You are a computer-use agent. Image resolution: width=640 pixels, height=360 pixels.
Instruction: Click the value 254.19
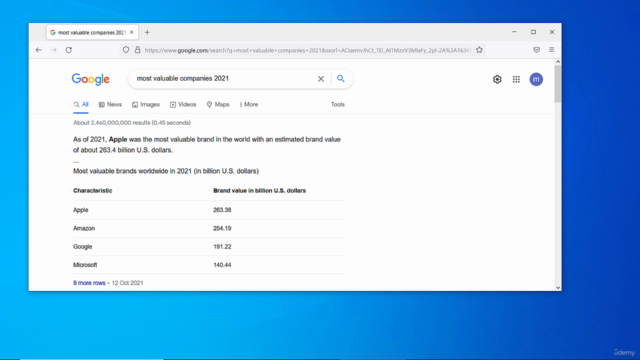pyautogui.click(x=222, y=228)
